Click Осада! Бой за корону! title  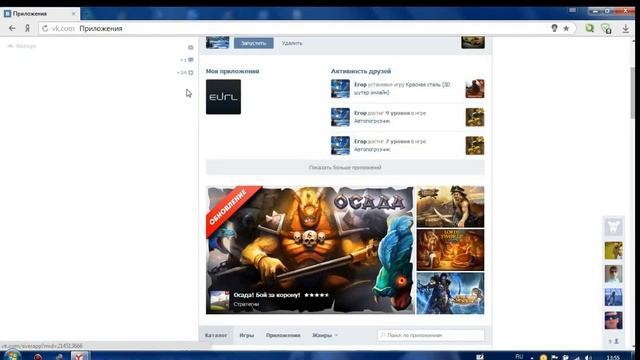pos(267,295)
